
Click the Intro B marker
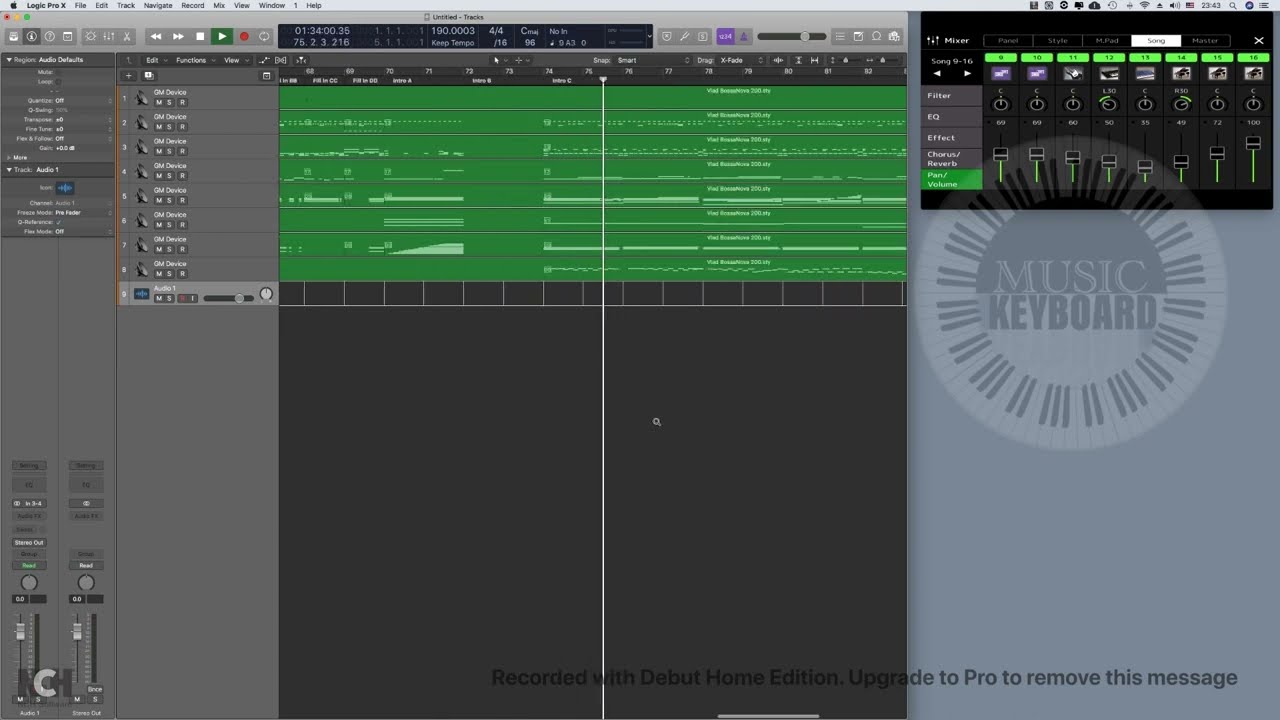click(482, 80)
